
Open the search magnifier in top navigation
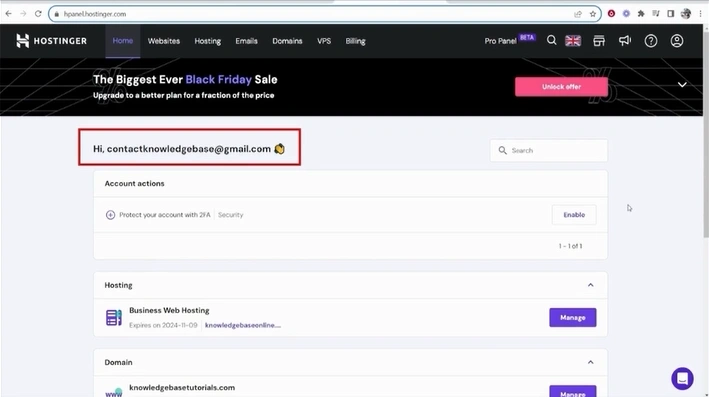551,41
